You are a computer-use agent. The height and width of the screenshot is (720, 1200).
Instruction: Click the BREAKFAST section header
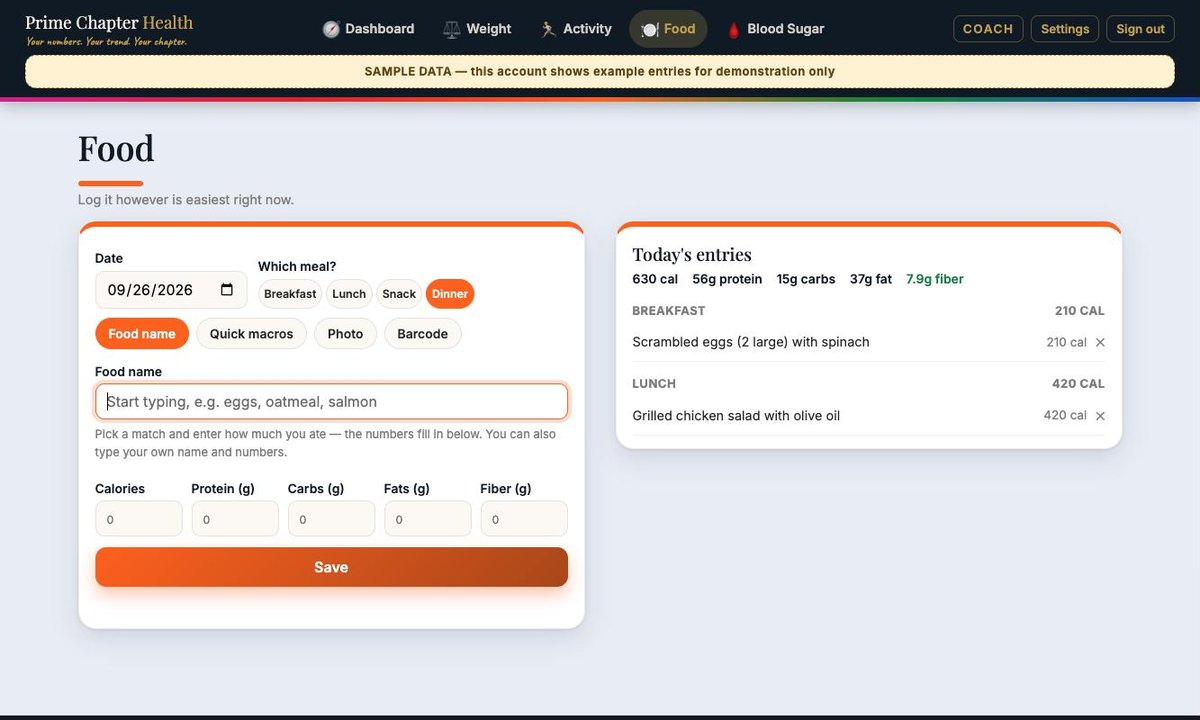click(x=669, y=311)
